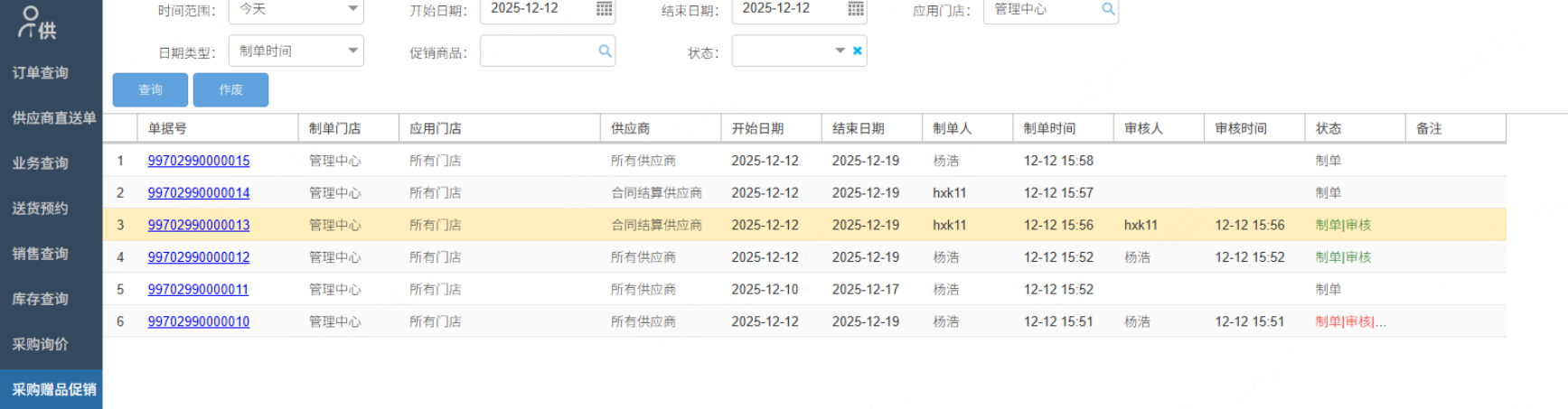Open the start date calendar picker icon

point(604,9)
